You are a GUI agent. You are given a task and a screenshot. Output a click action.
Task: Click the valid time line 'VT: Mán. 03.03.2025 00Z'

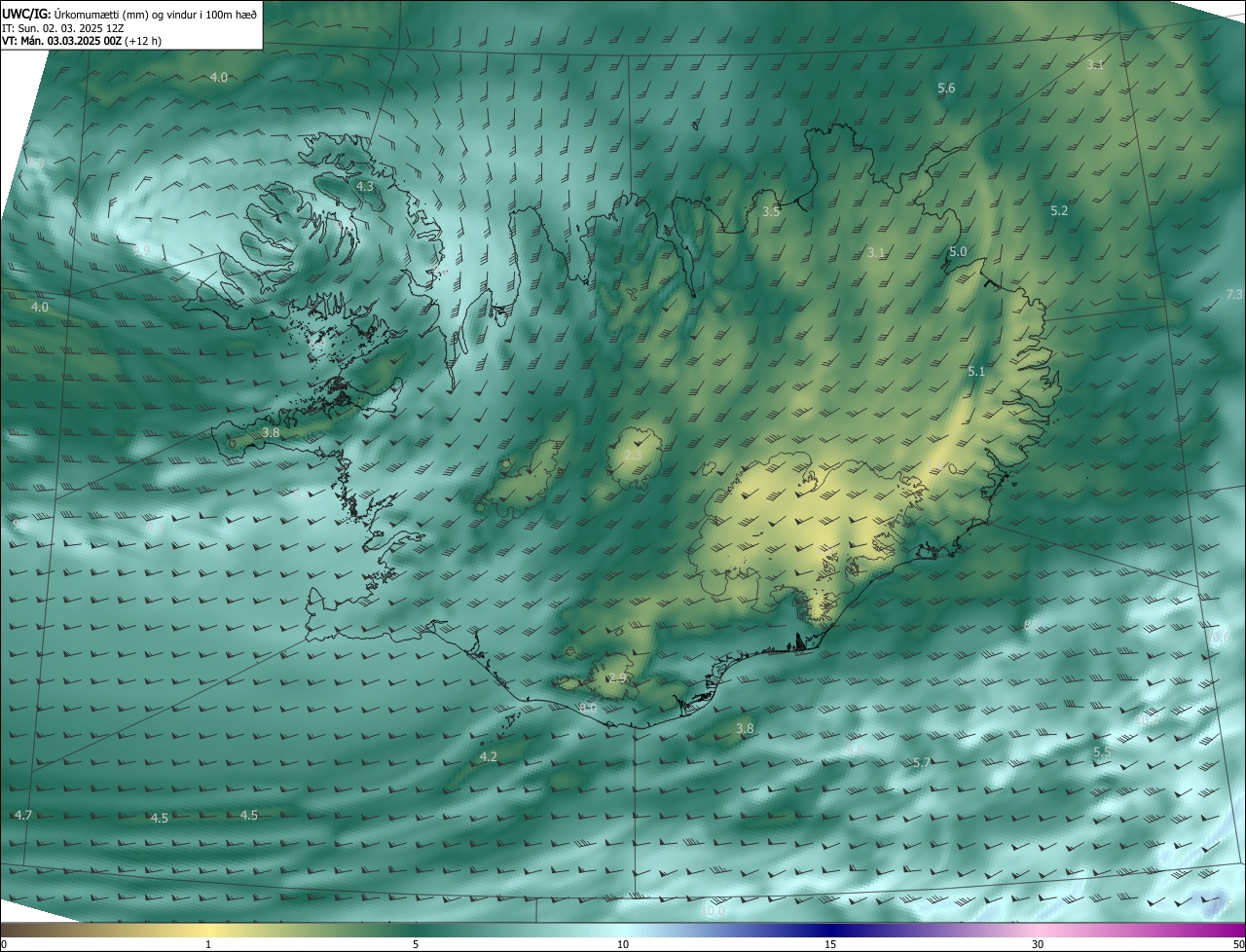click(61, 41)
